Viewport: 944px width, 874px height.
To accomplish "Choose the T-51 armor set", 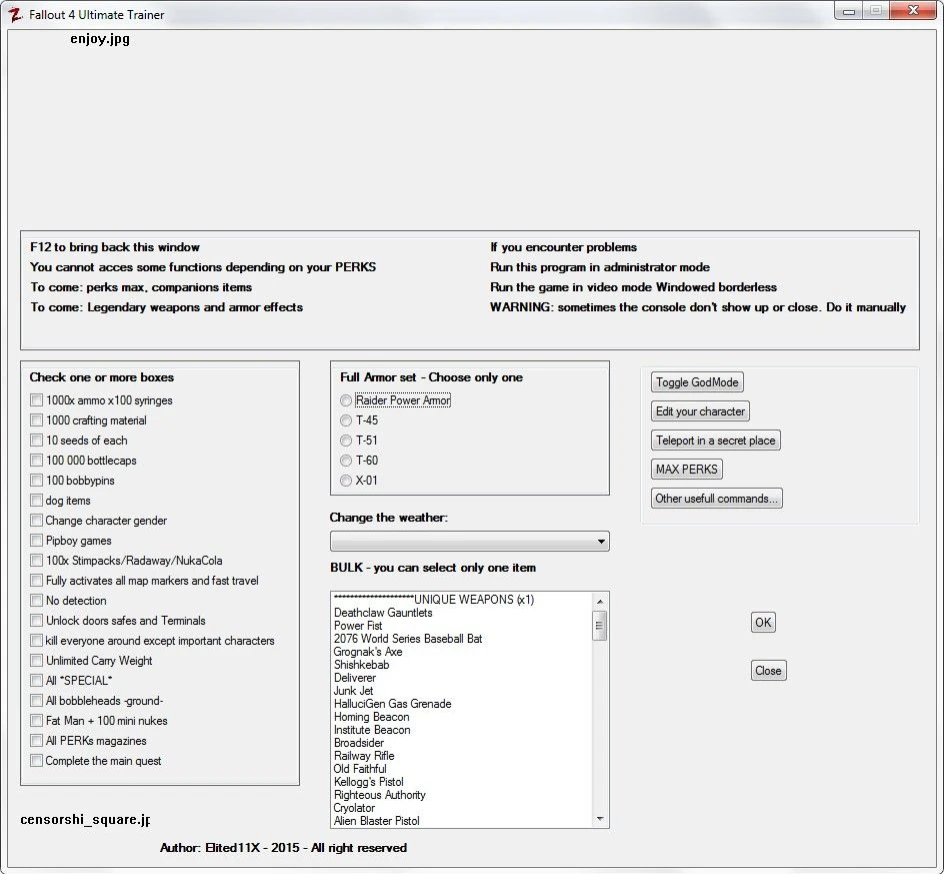I will click(346, 440).
